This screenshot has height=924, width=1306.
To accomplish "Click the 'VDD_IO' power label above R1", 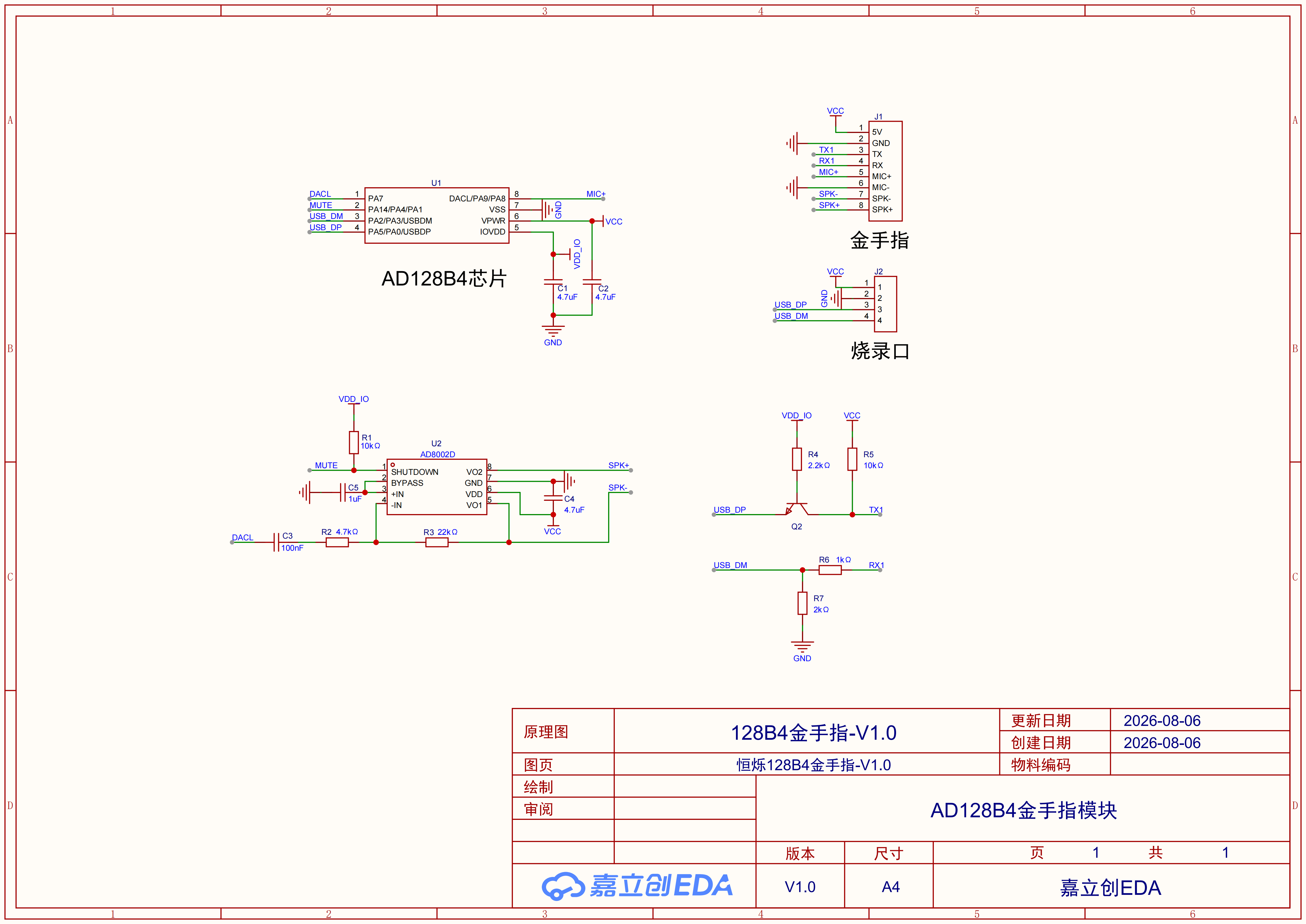I will tap(354, 399).
